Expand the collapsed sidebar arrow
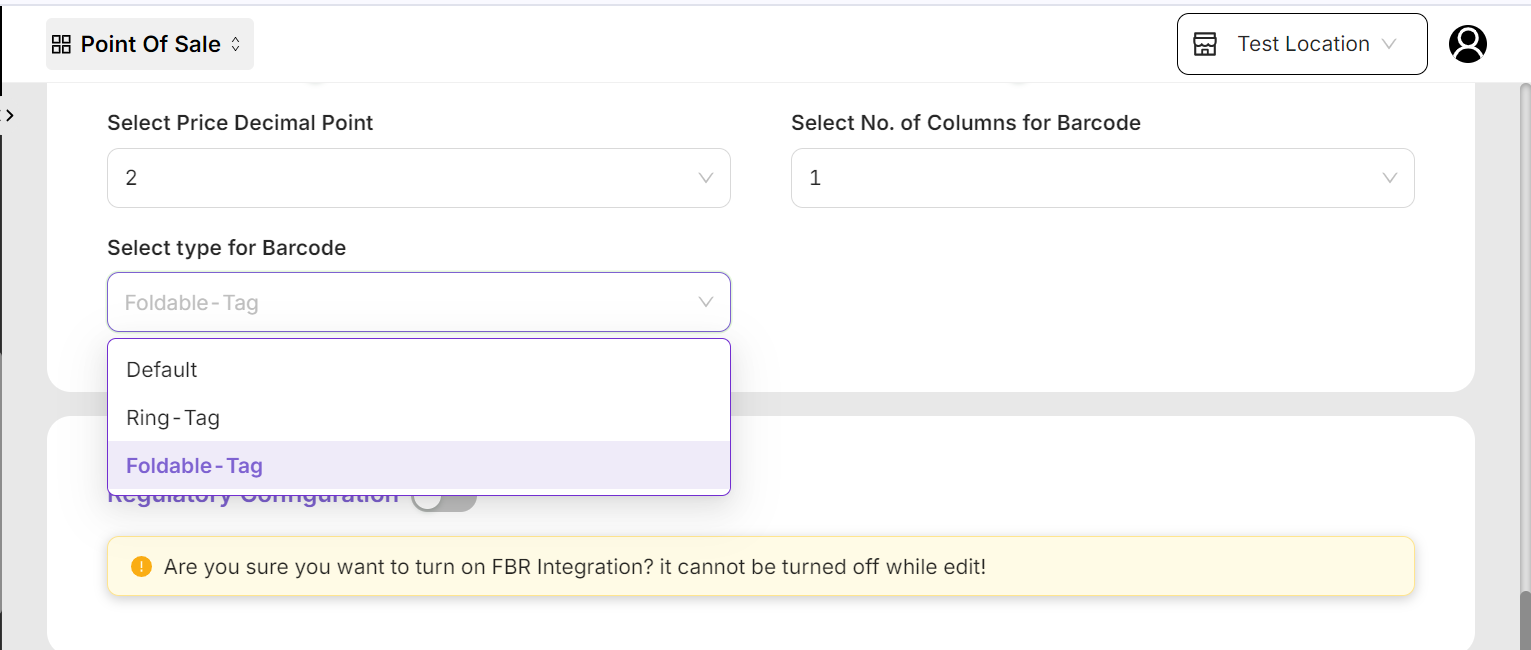The width and height of the screenshot is (1531, 650). (x=10, y=115)
